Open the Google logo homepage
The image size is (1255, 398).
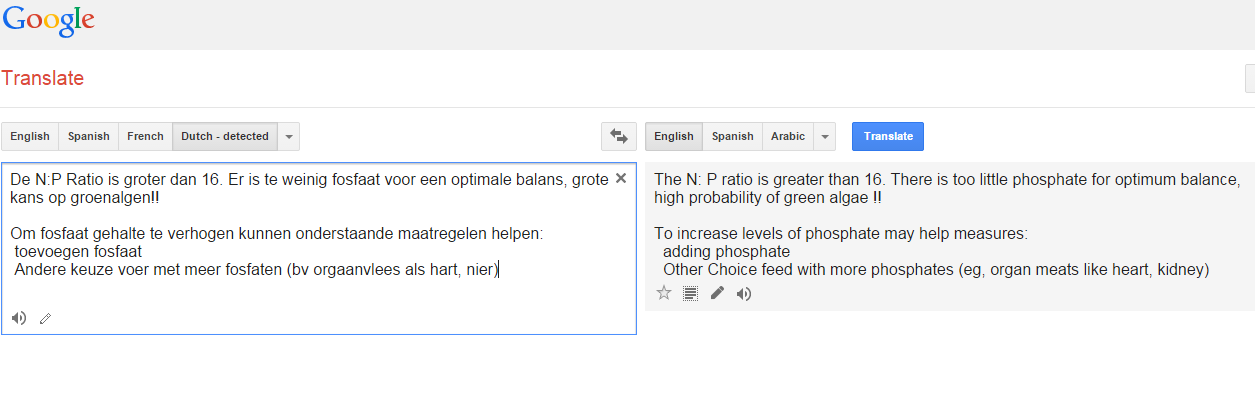48,21
